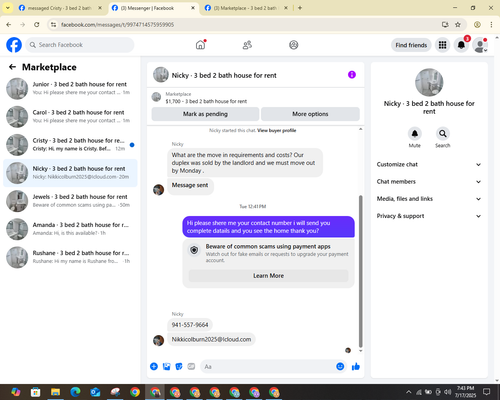500x400 pixels.
Task: Open the Friends icon in top navigation
Action: pyautogui.click(x=247, y=45)
